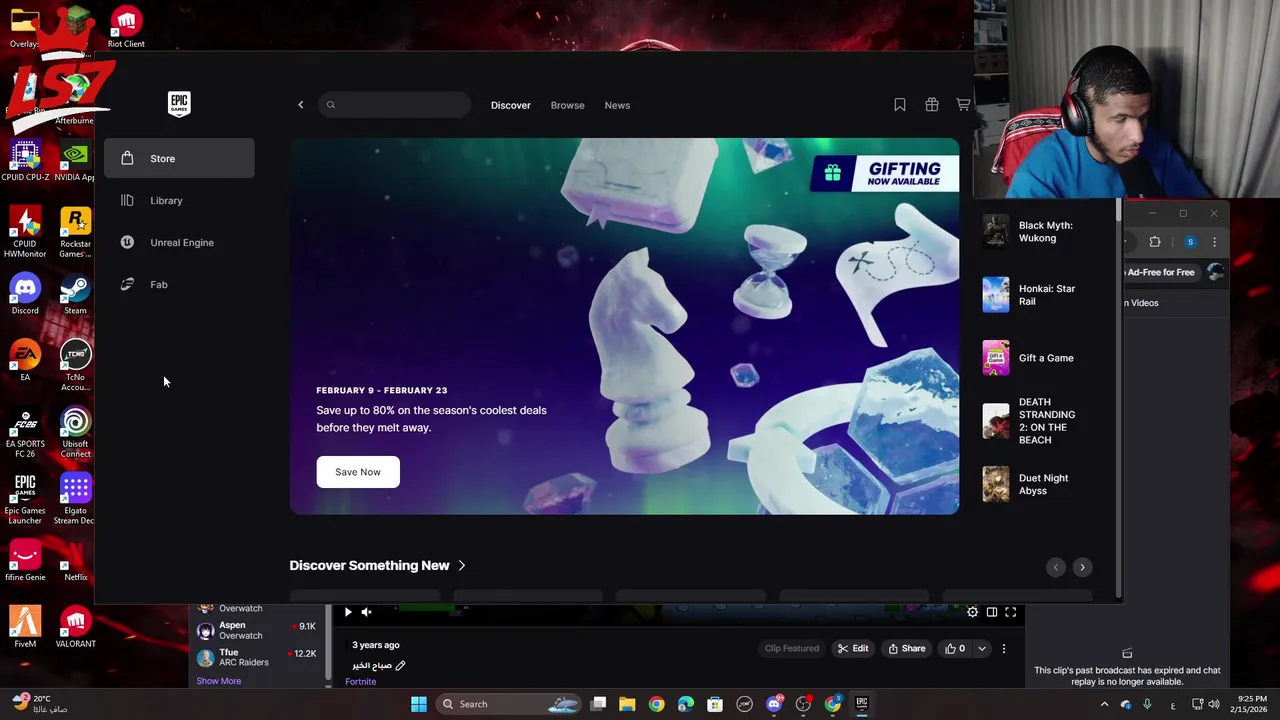Click the Gifting Now Available banner
Image resolution: width=1280 pixels, height=720 pixels.
(x=885, y=173)
